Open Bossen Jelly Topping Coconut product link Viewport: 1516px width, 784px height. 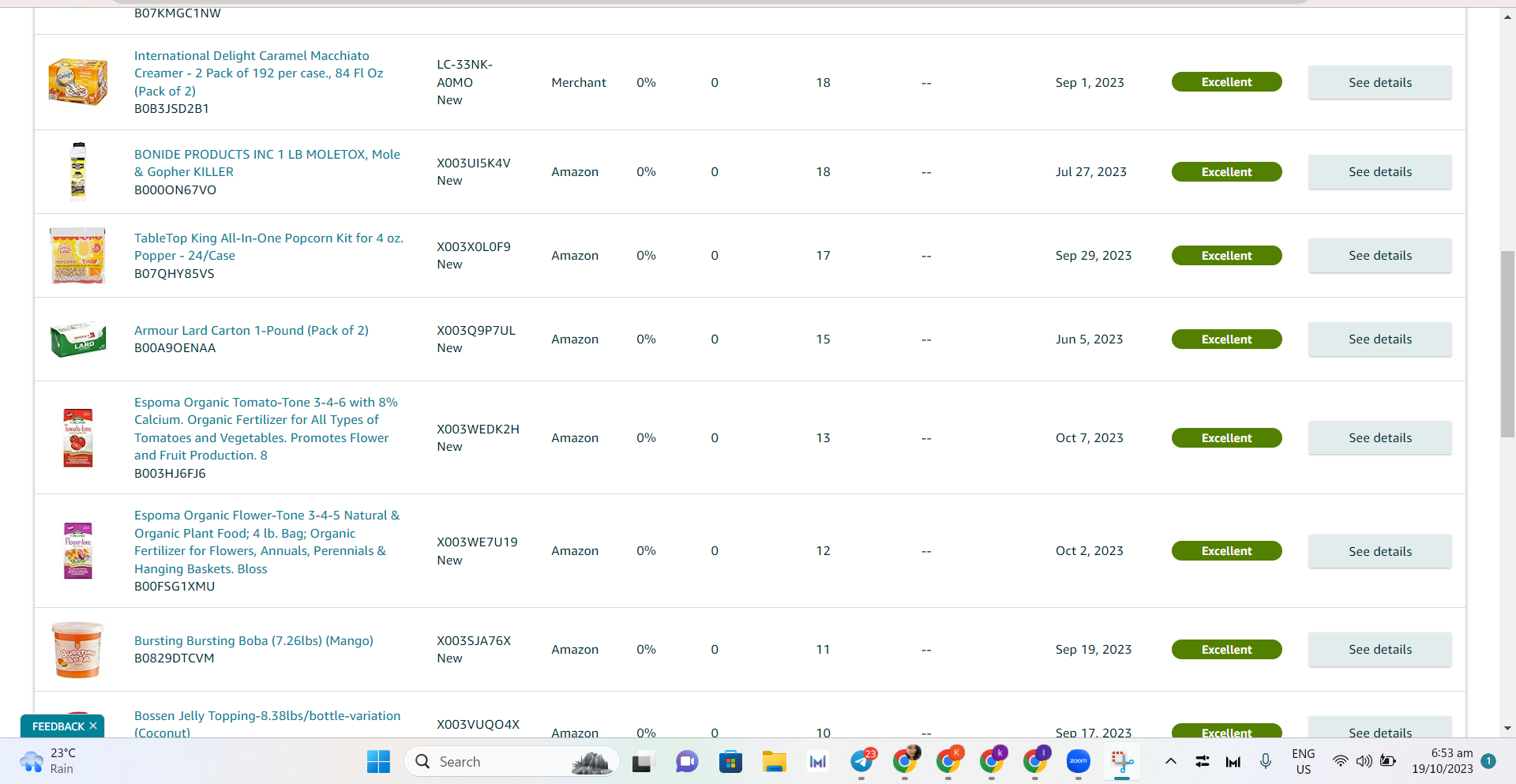267,724
